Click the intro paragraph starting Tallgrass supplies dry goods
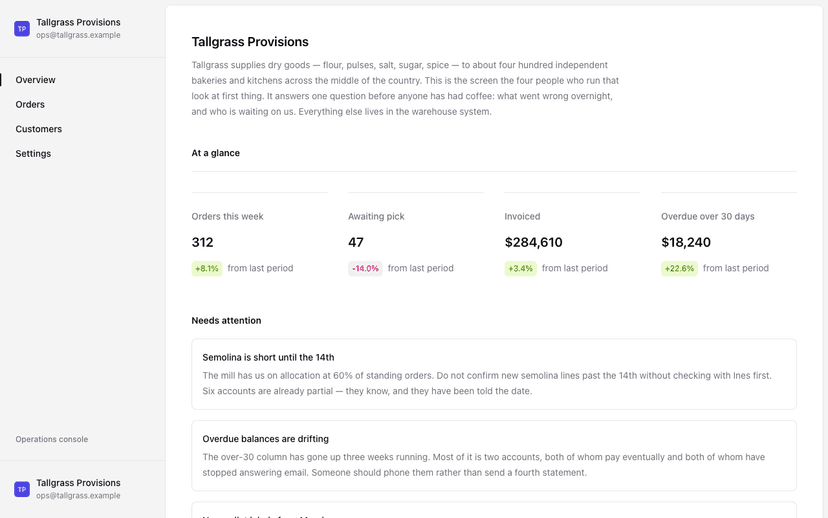The image size is (828, 518). [x=405, y=88]
